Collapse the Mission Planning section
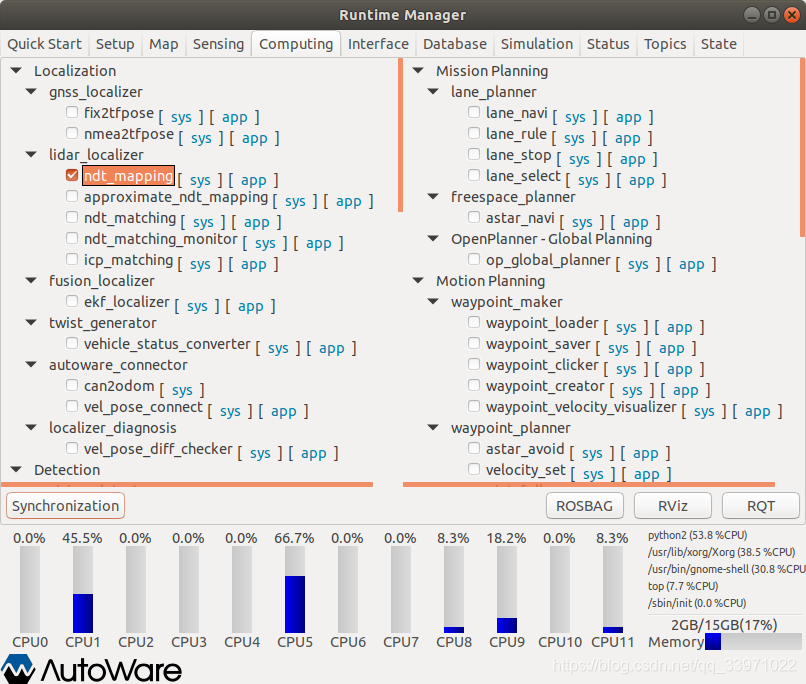The width and height of the screenshot is (806, 684). pyautogui.click(x=418, y=70)
